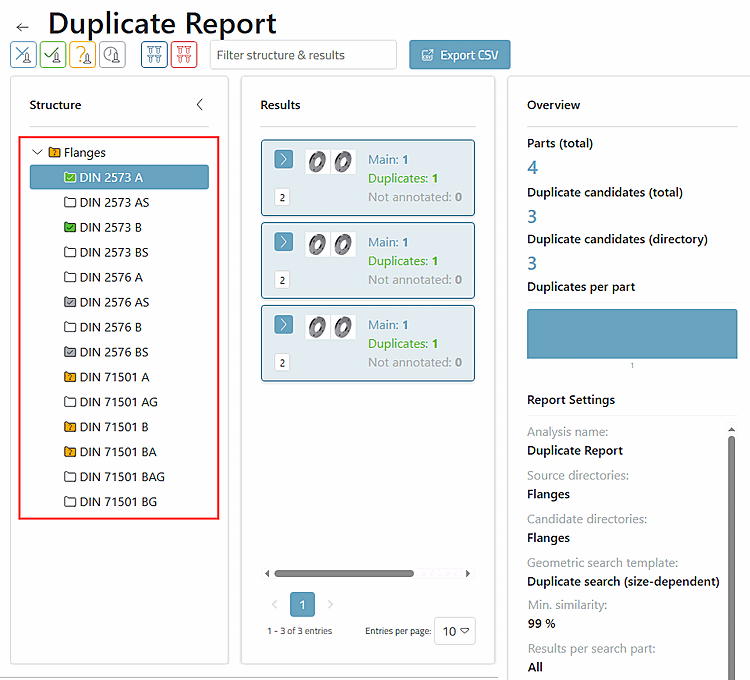Select results page 1
750x680 pixels.
pos(302,604)
